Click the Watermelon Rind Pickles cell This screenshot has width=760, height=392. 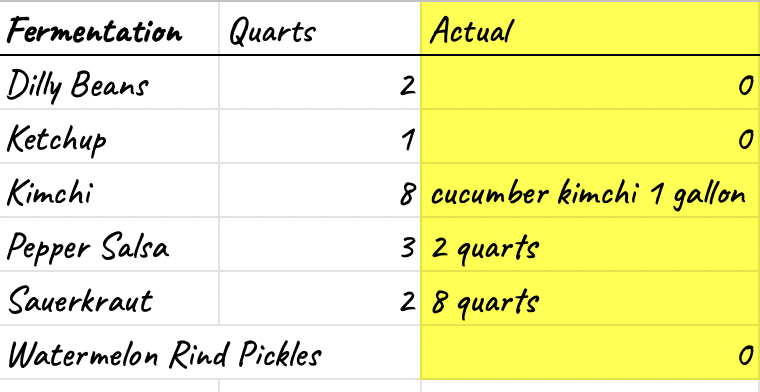click(210, 353)
